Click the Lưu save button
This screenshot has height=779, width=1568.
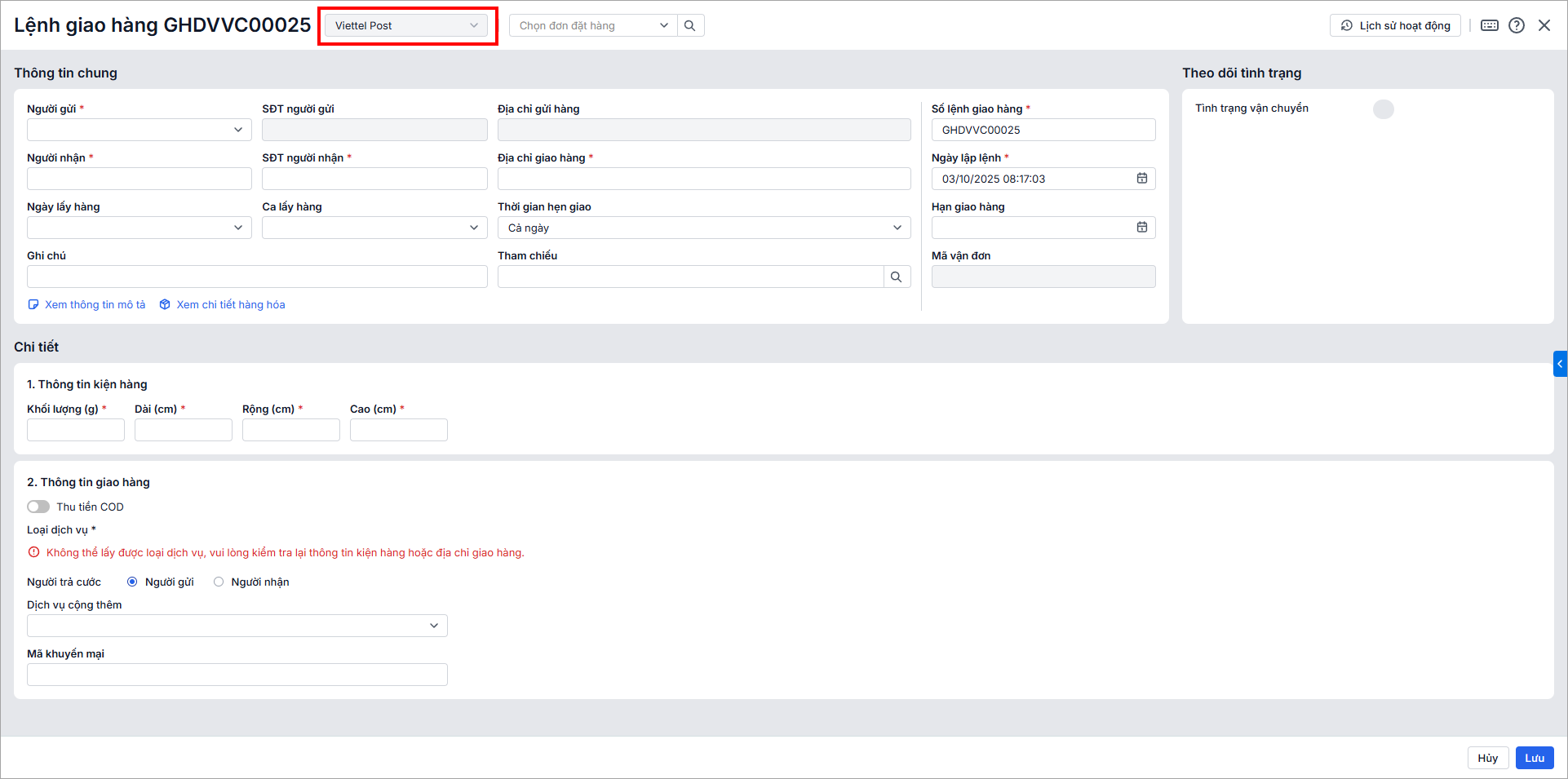1535,758
